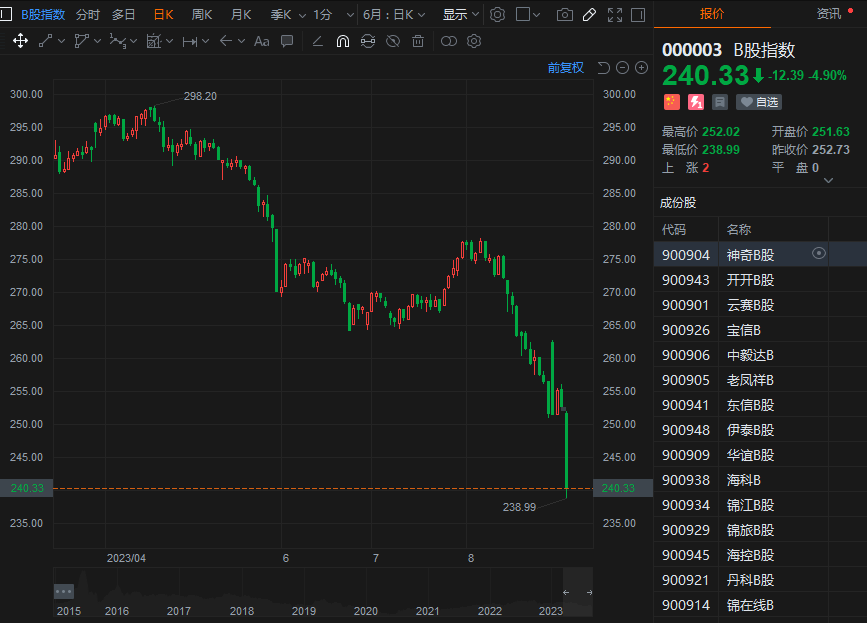Screen dimensions: 867x623
Task: Click the fullscreen expand icon
Action: pyautogui.click(x=614, y=15)
